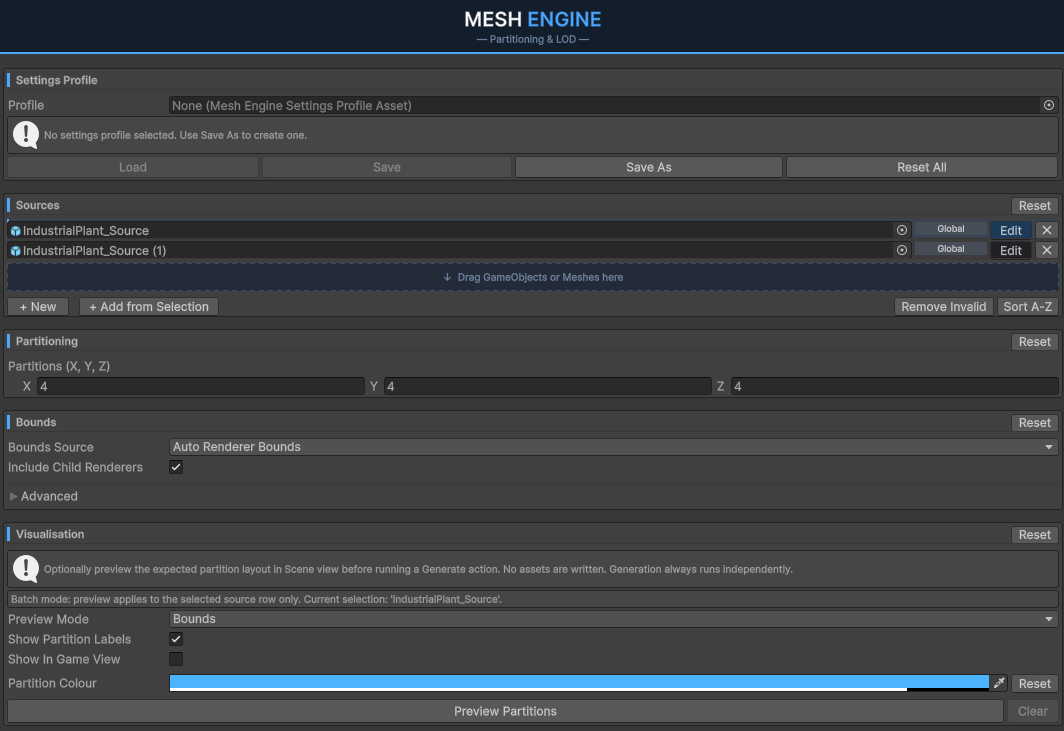Disable Show Partition Labels
Image resolution: width=1064 pixels, height=731 pixels.
[x=176, y=639]
